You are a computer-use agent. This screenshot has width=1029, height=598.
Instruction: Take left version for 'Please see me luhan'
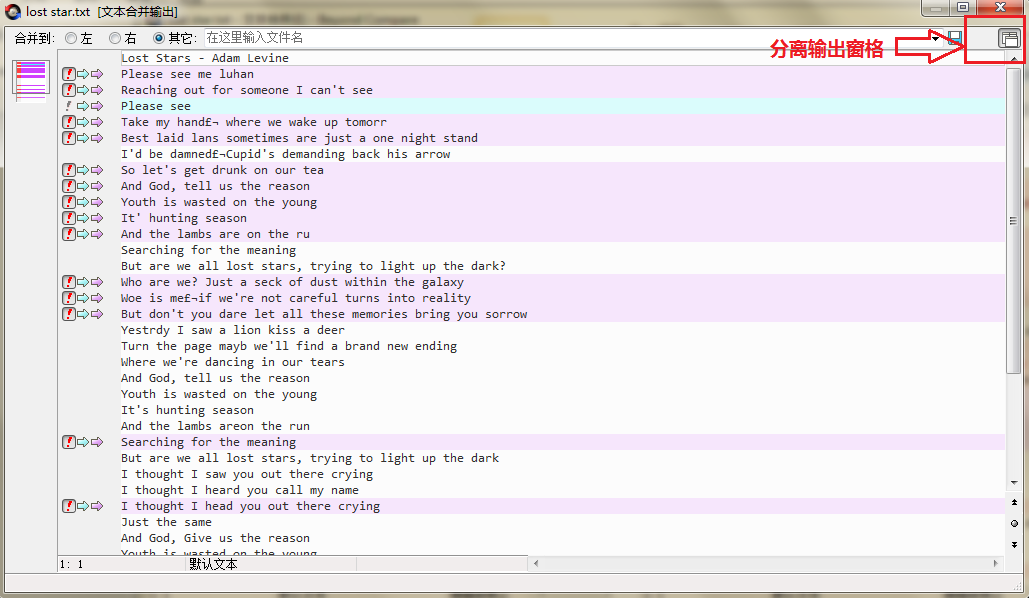(x=83, y=74)
